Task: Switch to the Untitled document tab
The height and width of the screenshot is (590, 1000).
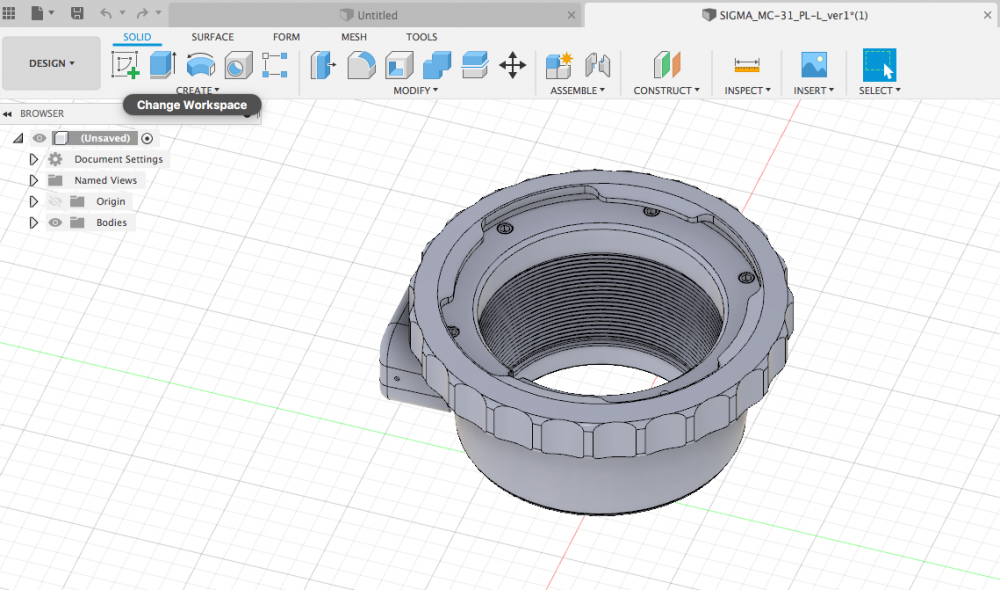Action: [x=368, y=15]
